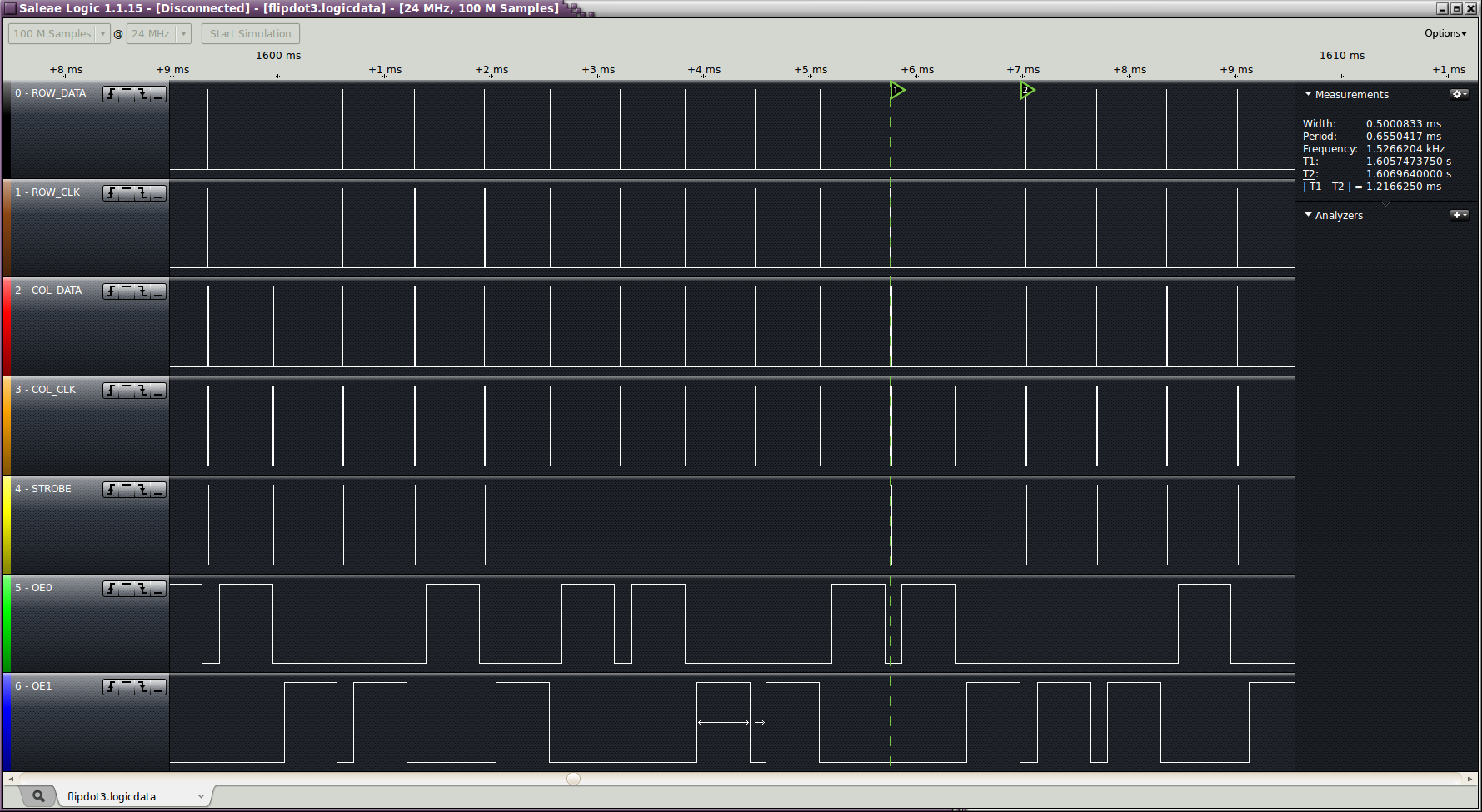Set rising edge trigger on ROW_DATA channel
The height and width of the screenshot is (812, 1482).
pyautogui.click(x=111, y=94)
